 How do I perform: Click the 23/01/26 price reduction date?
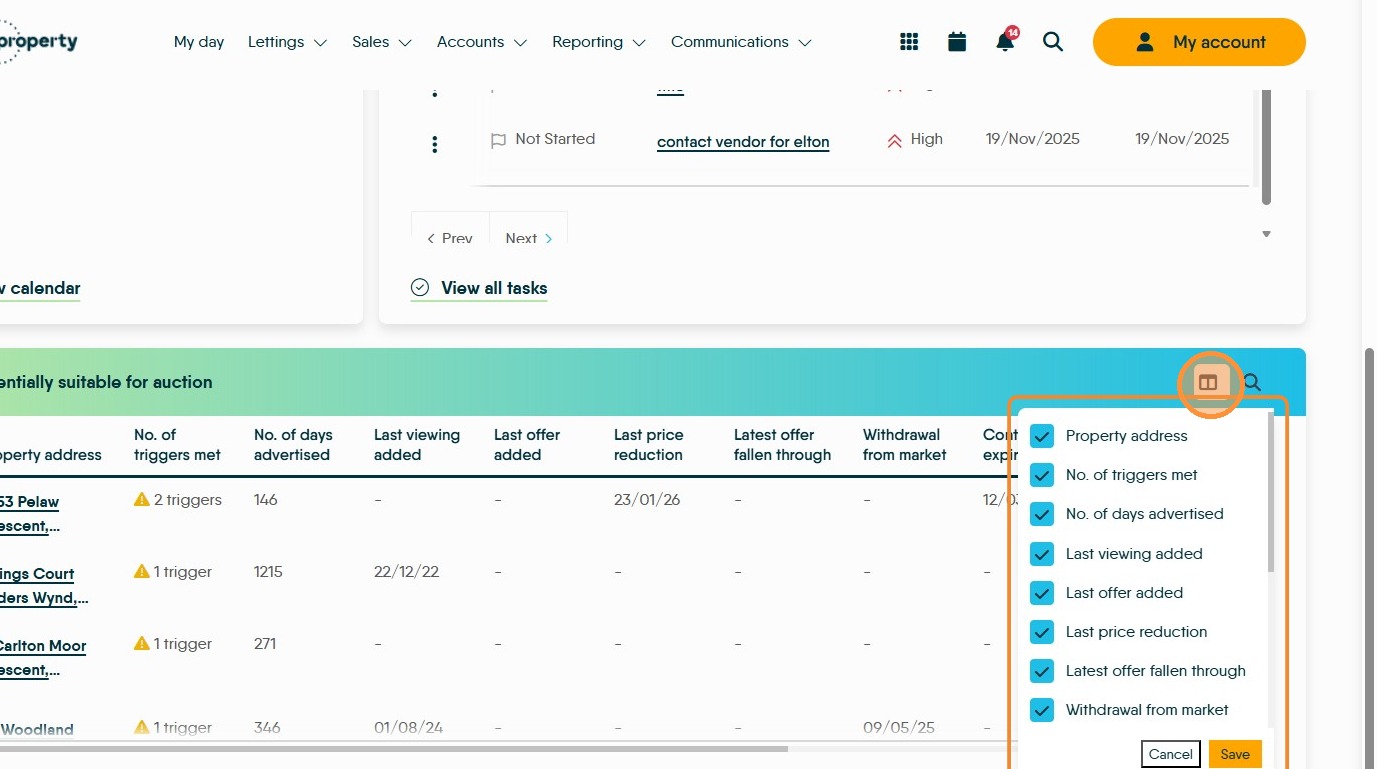tap(647, 499)
